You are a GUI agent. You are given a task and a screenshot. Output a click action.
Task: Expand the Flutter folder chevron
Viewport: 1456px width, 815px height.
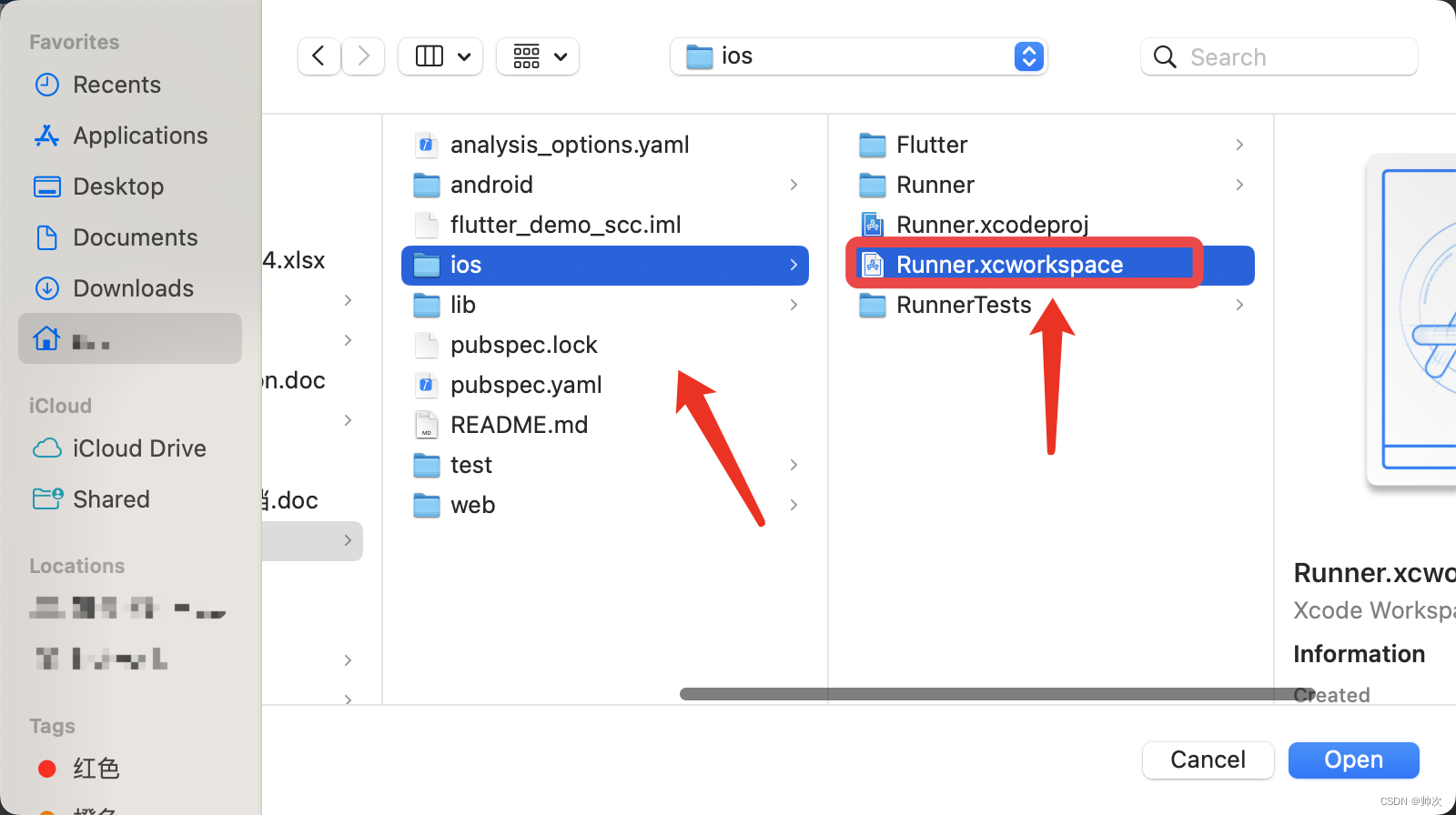click(1239, 145)
